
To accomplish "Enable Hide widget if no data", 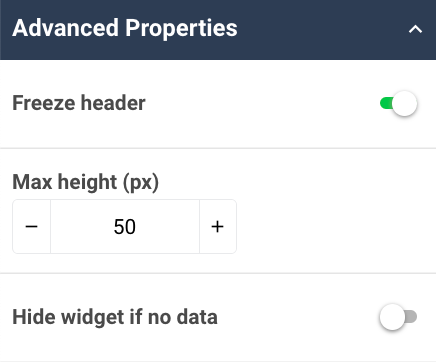I will point(398,317).
